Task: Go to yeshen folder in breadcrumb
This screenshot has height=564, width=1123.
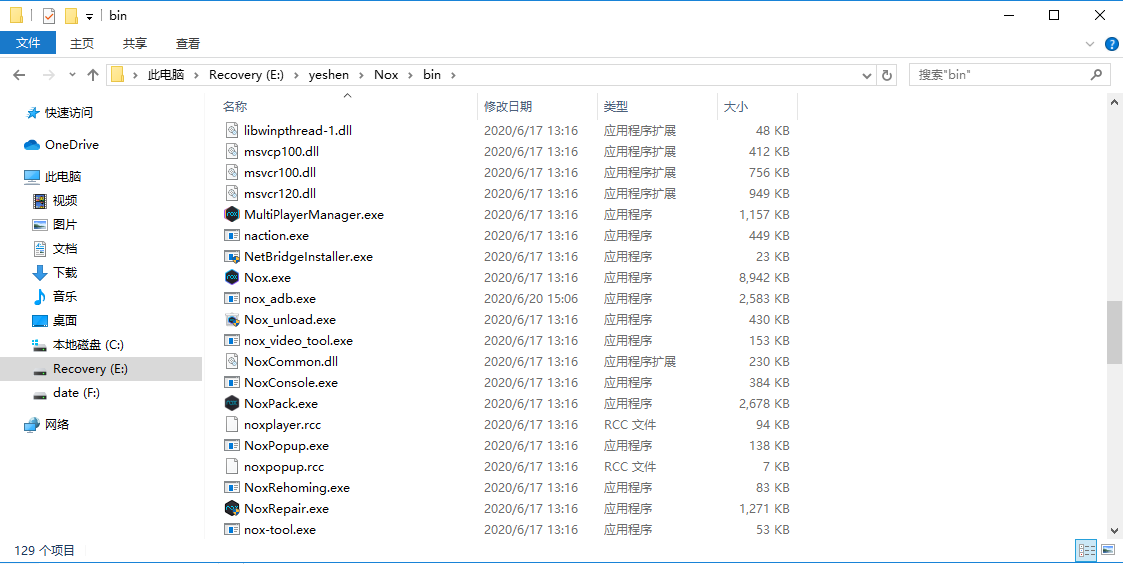Action: coord(329,75)
